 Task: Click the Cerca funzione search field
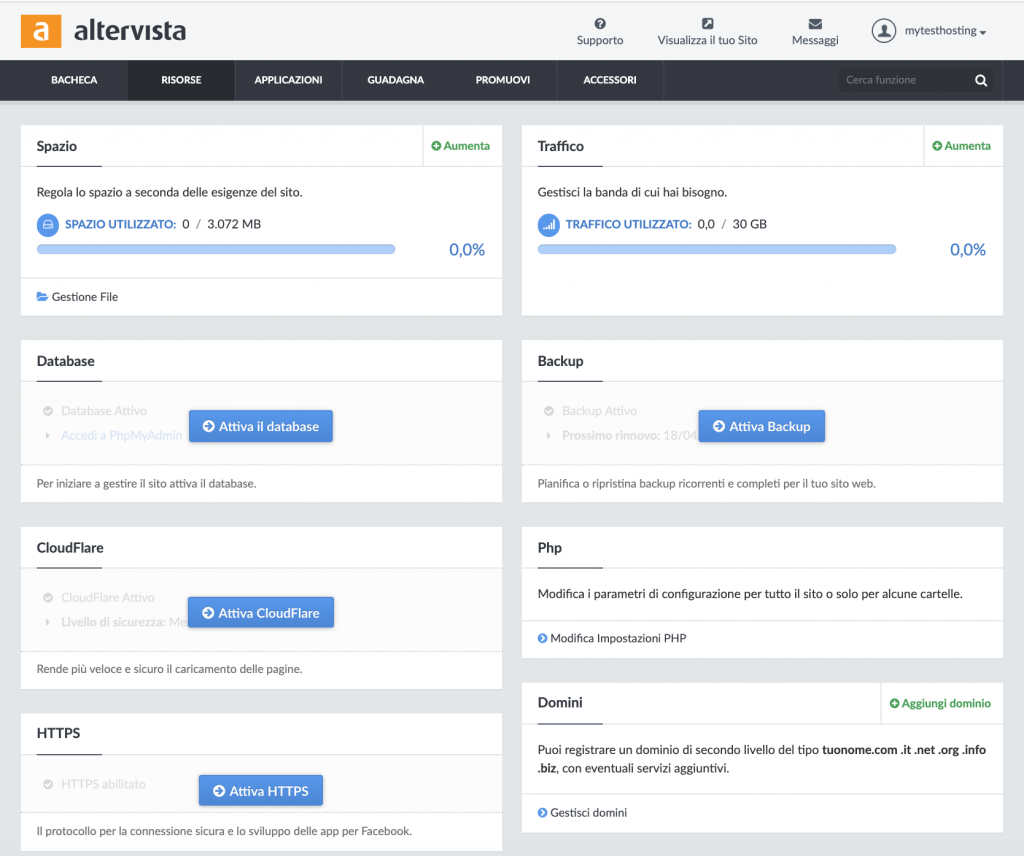pyautogui.click(x=906, y=80)
